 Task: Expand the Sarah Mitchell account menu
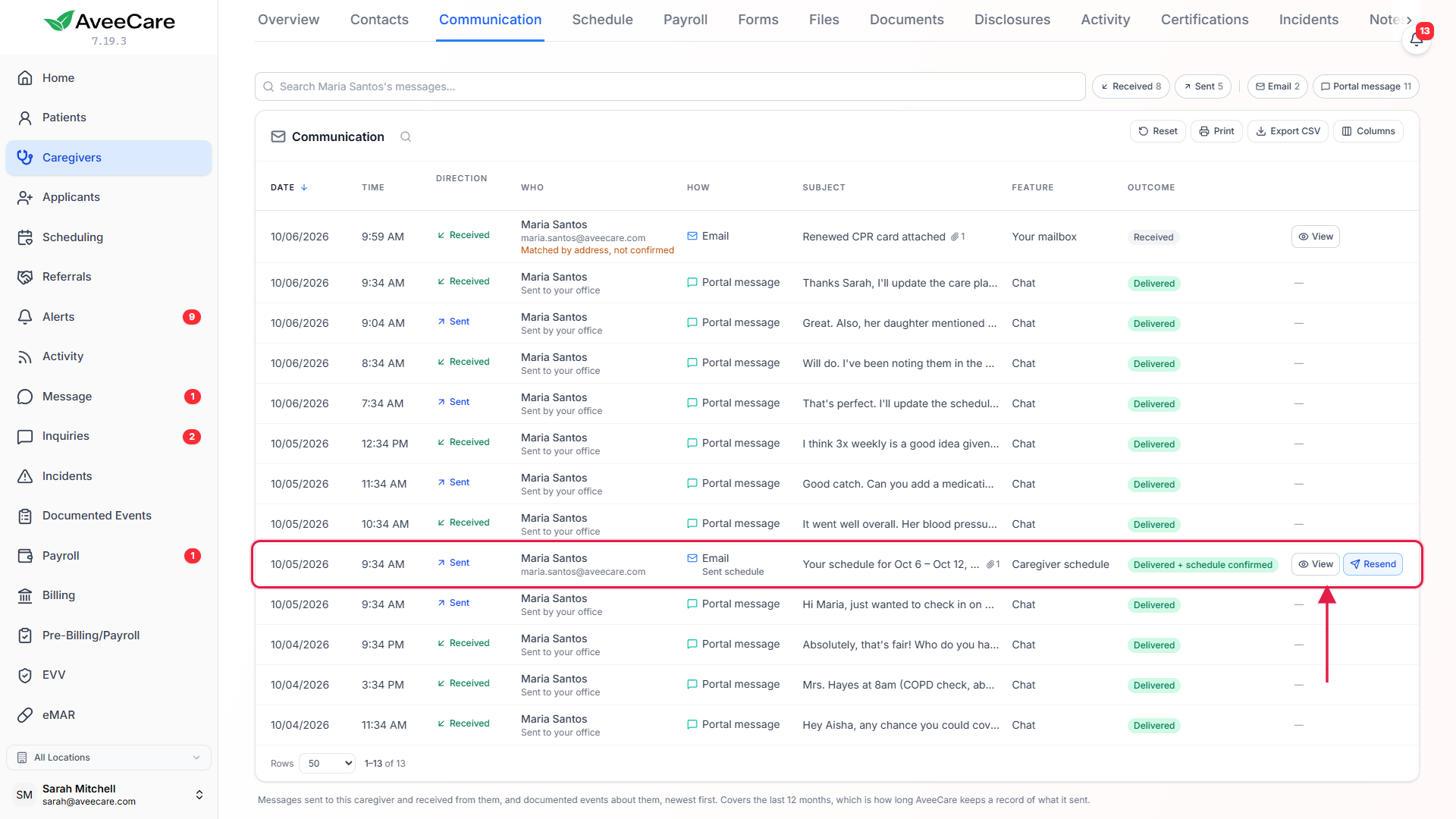coord(108,795)
